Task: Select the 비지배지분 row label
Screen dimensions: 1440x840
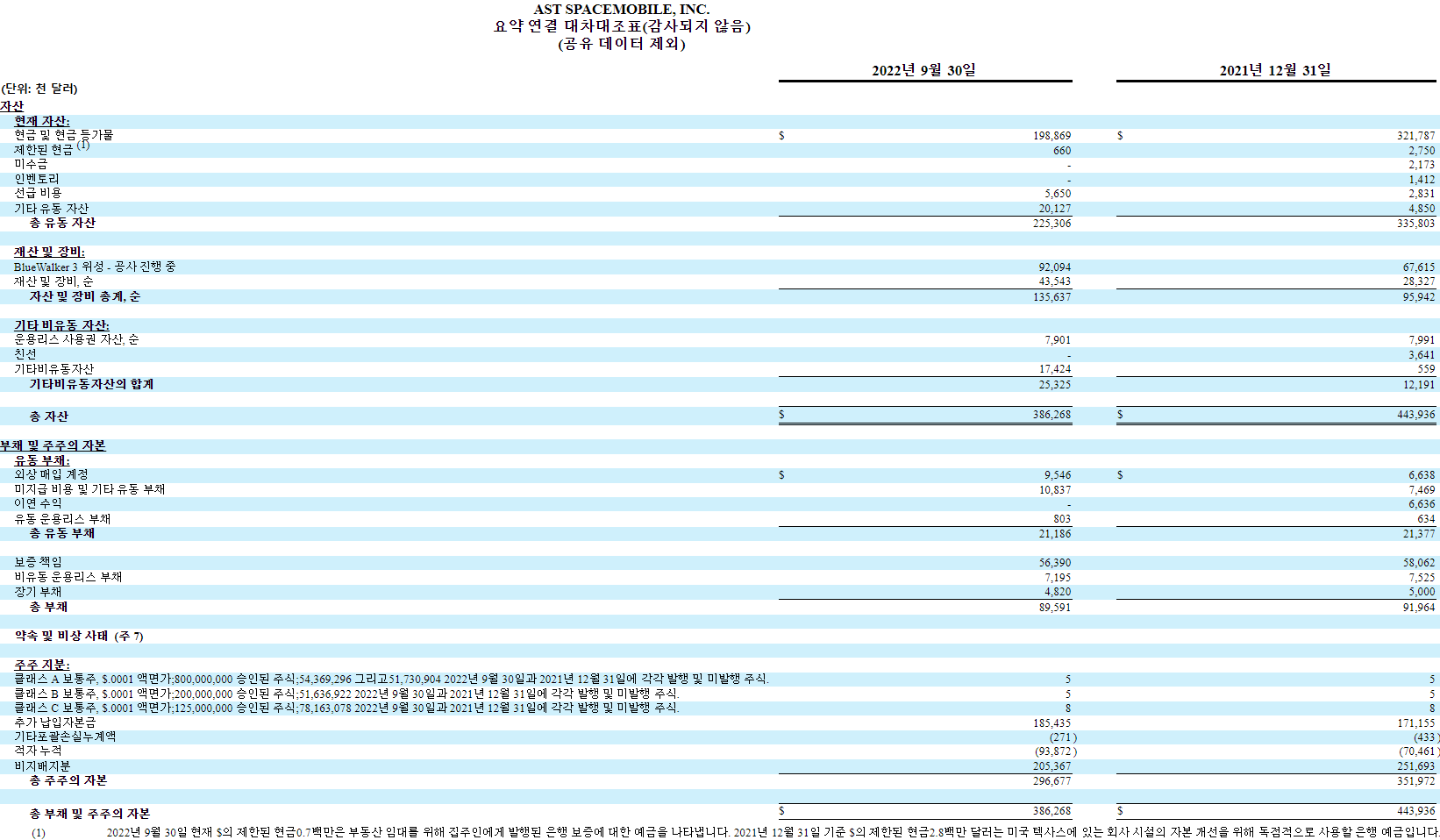Action: coord(42,766)
